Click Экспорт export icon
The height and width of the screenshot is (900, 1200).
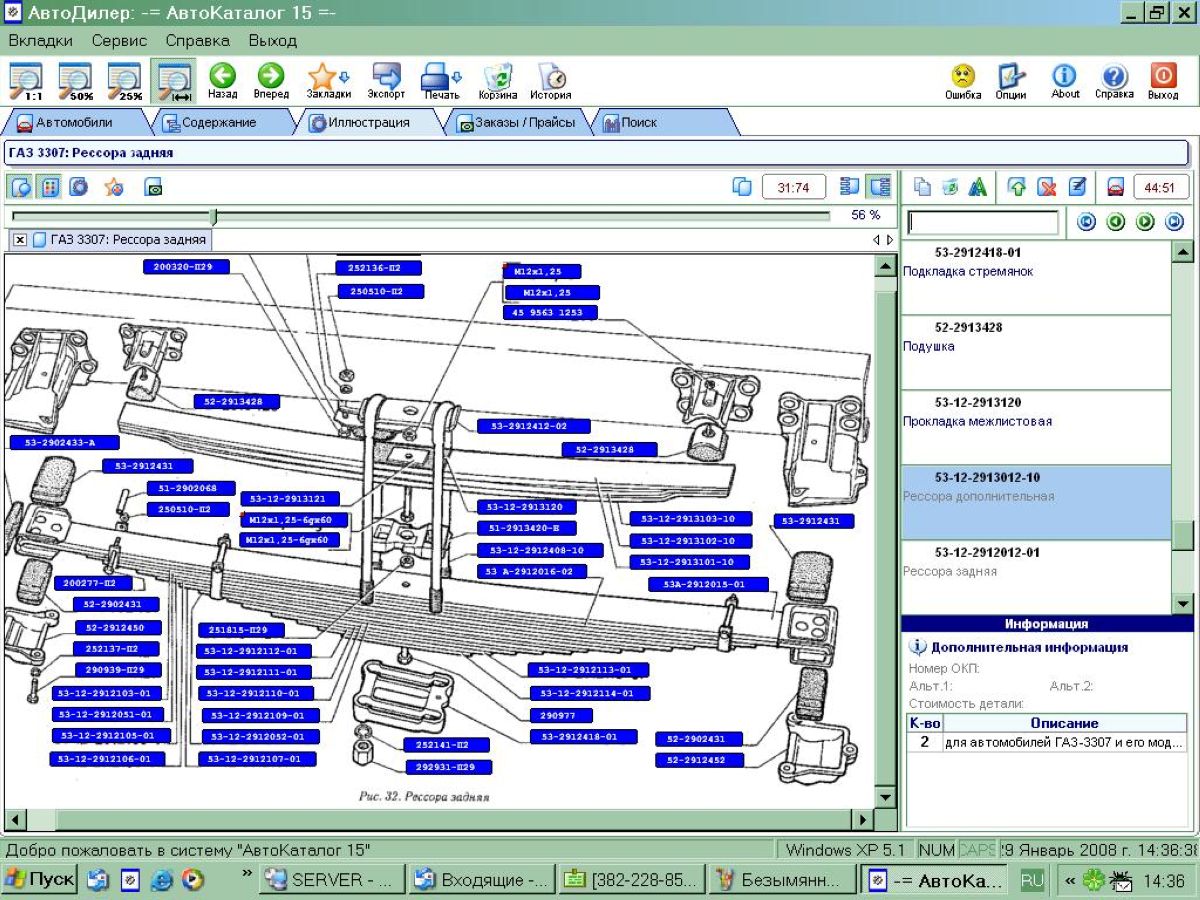pos(386,78)
